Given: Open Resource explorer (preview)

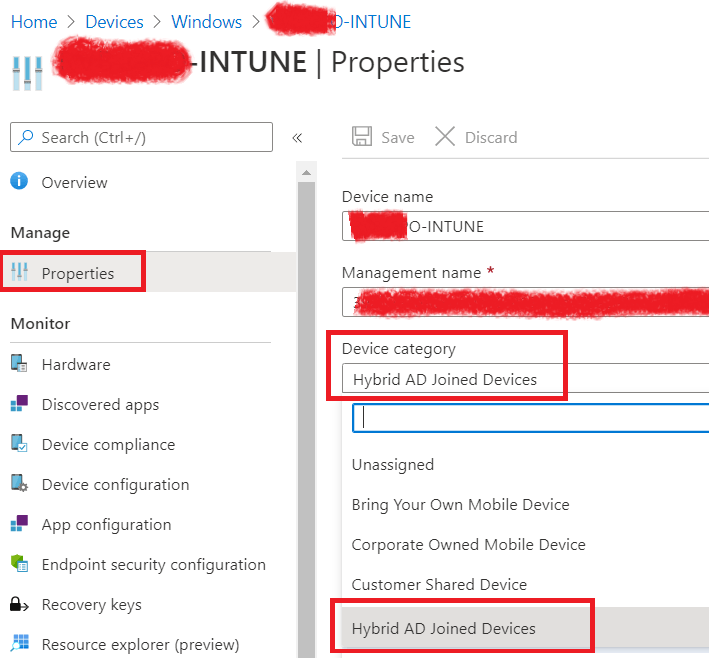Looking at the screenshot, I should [140, 644].
